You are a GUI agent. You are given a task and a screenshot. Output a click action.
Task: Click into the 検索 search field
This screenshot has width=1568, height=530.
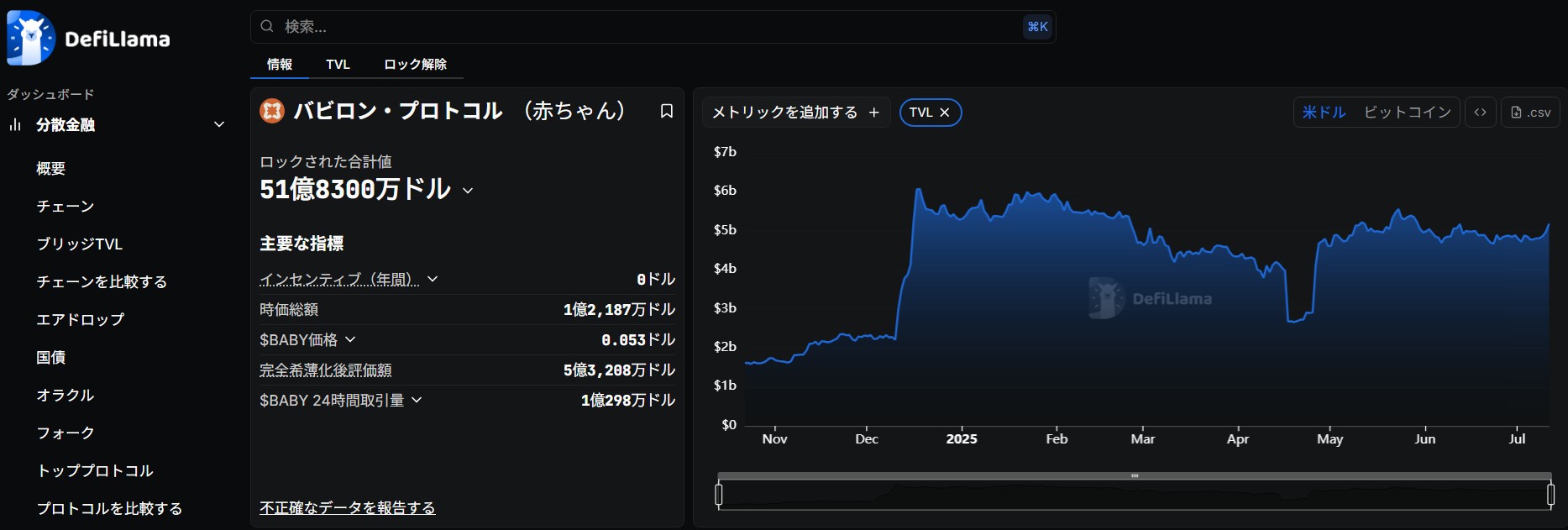tap(653, 27)
